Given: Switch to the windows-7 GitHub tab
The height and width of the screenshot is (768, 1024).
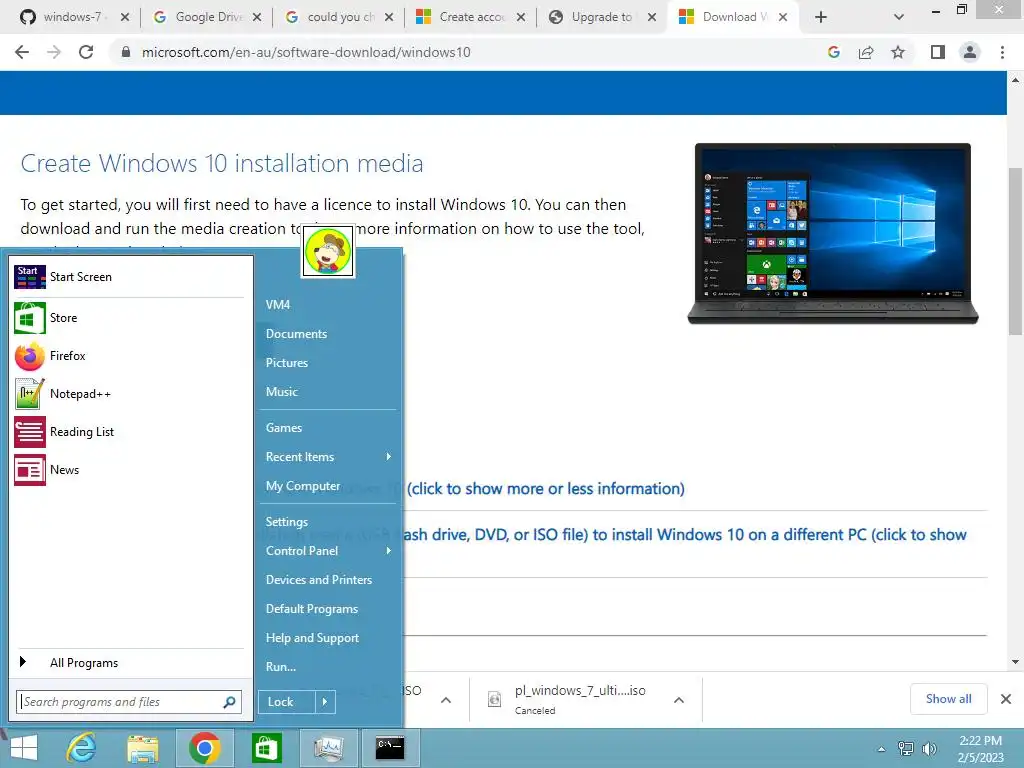Looking at the screenshot, I should coord(73,17).
